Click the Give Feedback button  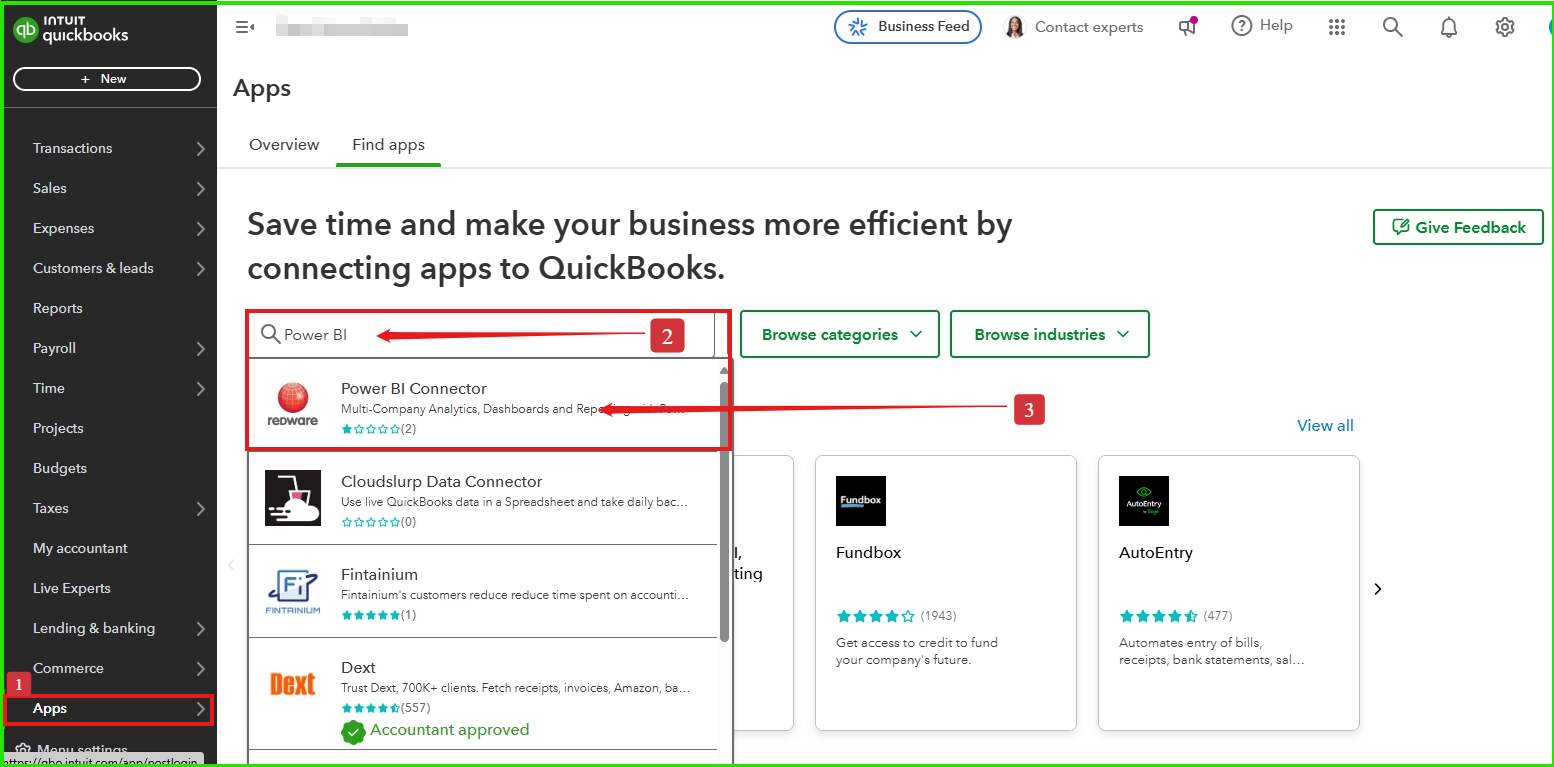pyautogui.click(x=1458, y=227)
